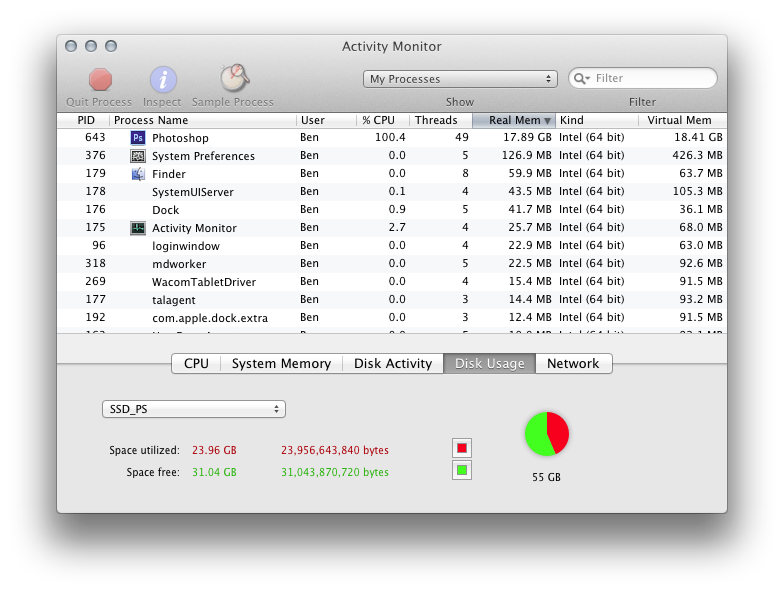
Task: Click the Sample Process magnifier icon
Action: (x=234, y=78)
